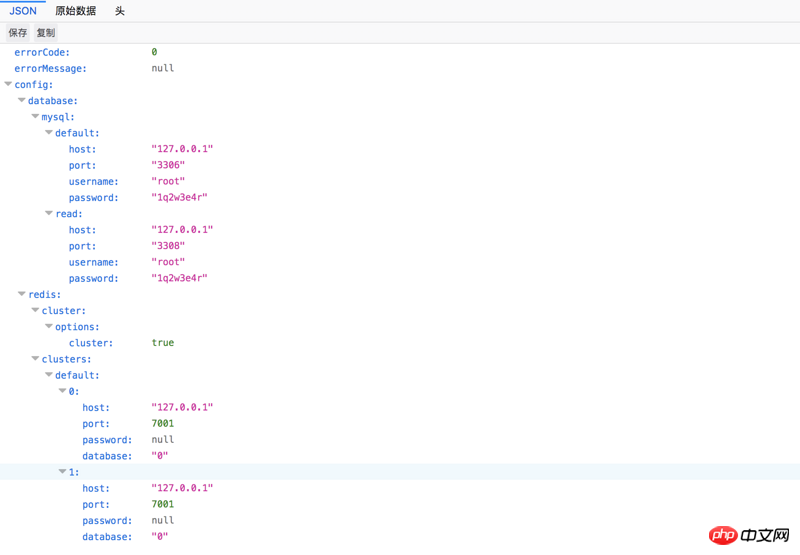Image resolution: width=800 pixels, height=555 pixels.
Task: Collapse the clusters node arrow
Action: (35, 359)
